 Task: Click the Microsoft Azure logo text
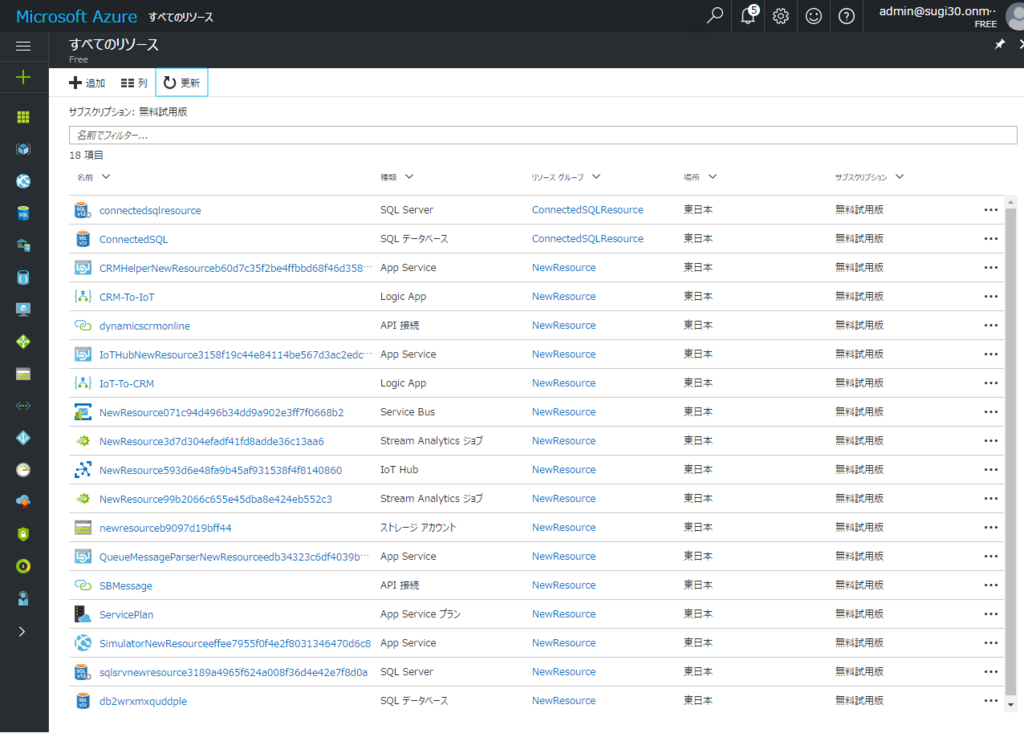pyautogui.click(x=76, y=16)
